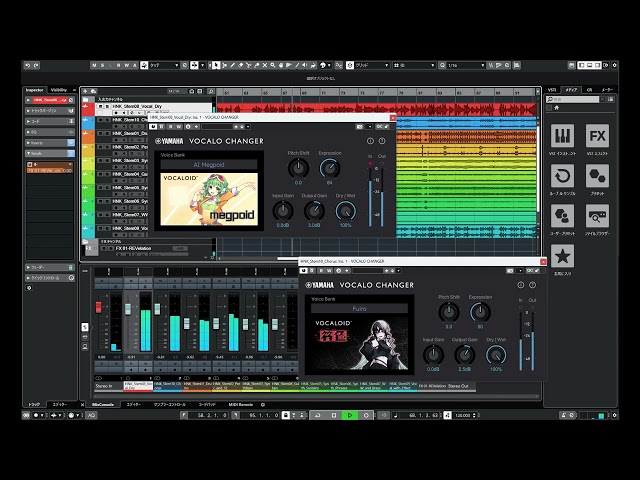This screenshot has width=640, height=480.
Task: Click the Undo arrow in the toolbar
Action: (28, 65)
